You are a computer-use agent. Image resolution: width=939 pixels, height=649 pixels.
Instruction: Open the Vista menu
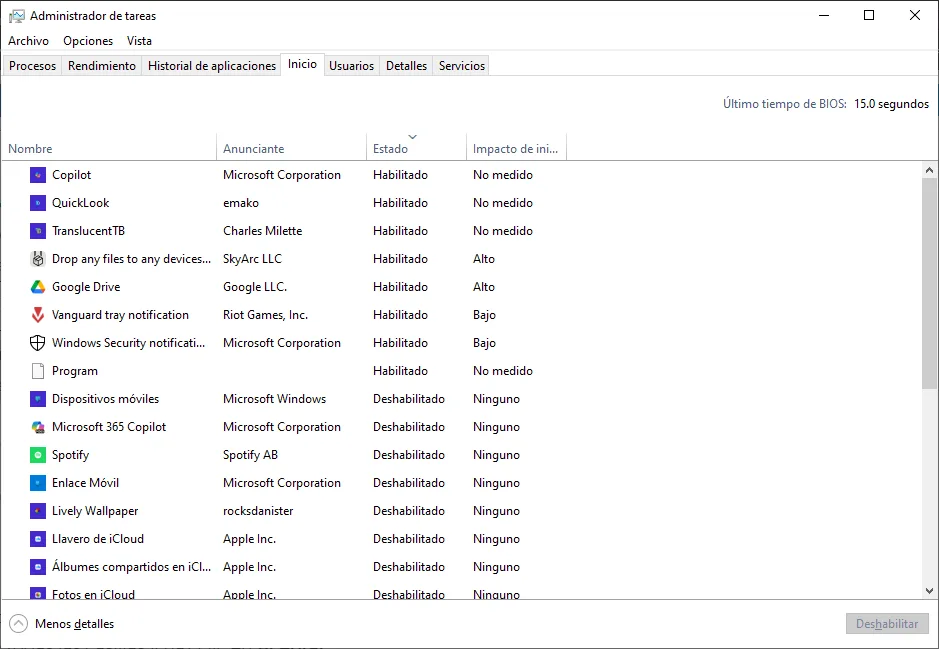click(139, 41)
